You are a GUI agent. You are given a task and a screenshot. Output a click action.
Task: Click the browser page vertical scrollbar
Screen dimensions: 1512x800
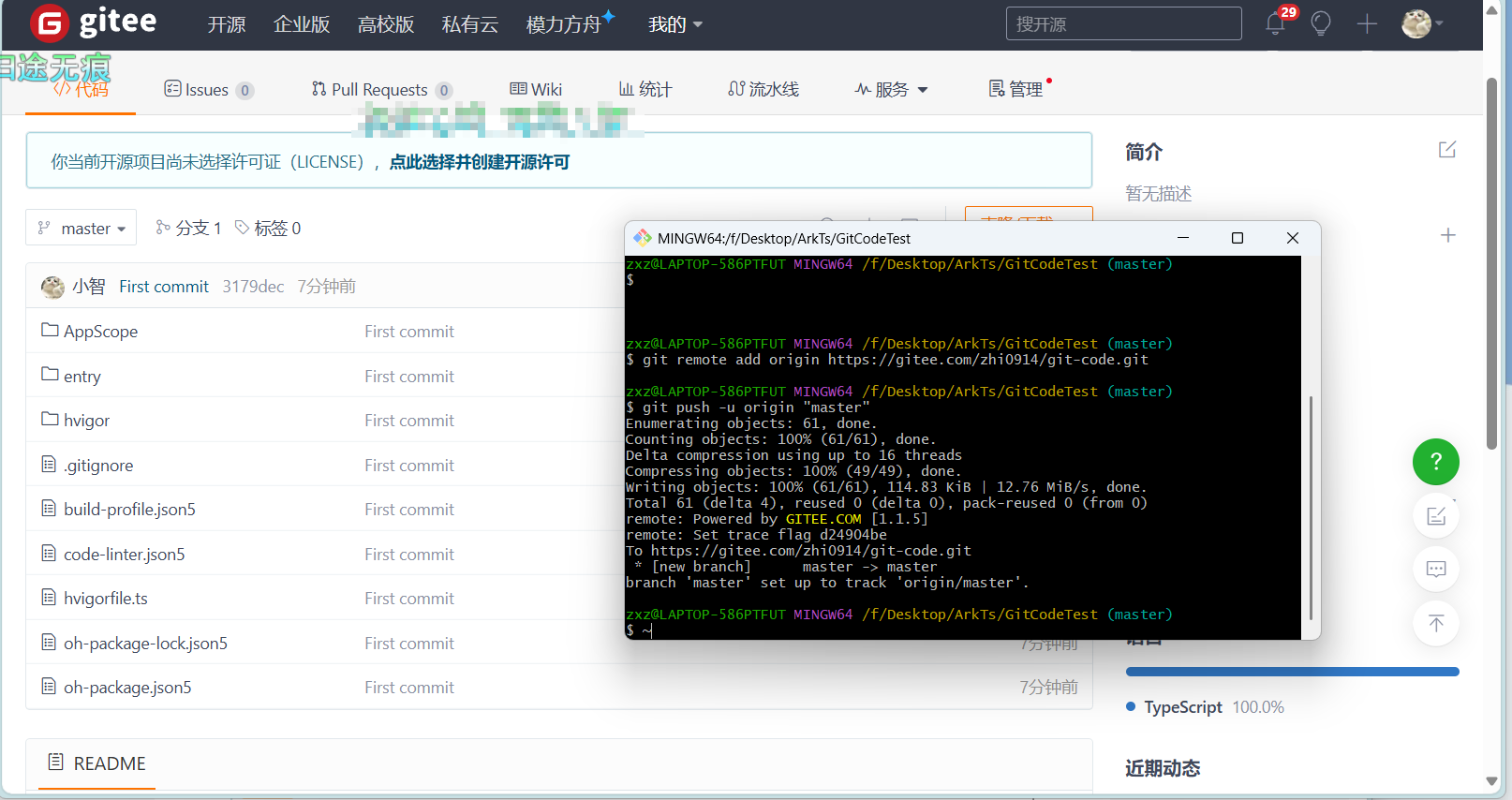coord(1492,262)
